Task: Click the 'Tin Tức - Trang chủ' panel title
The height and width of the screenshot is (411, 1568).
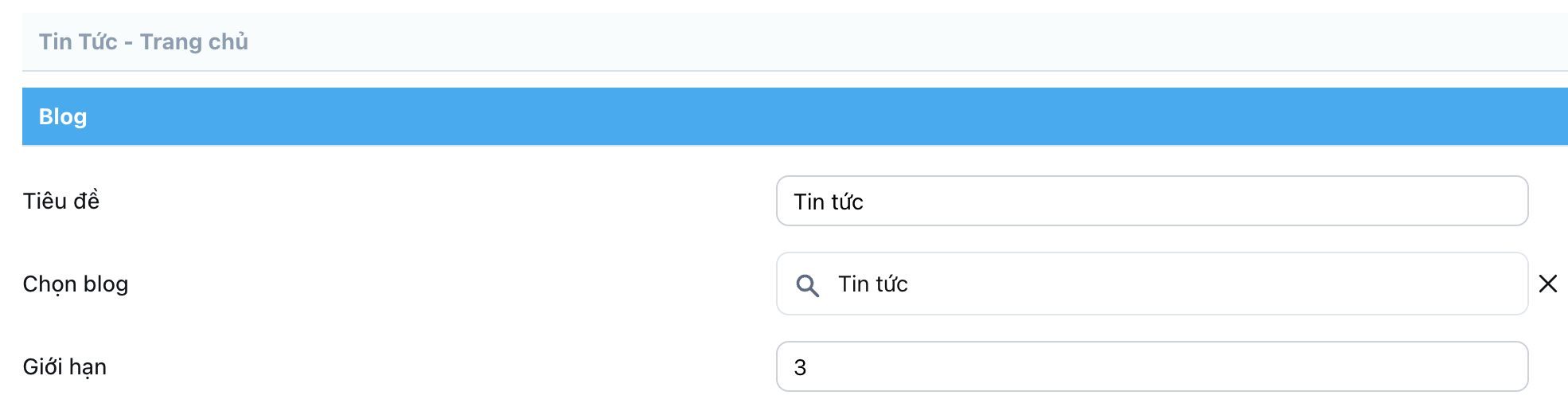Action: (x=143, y=41)
